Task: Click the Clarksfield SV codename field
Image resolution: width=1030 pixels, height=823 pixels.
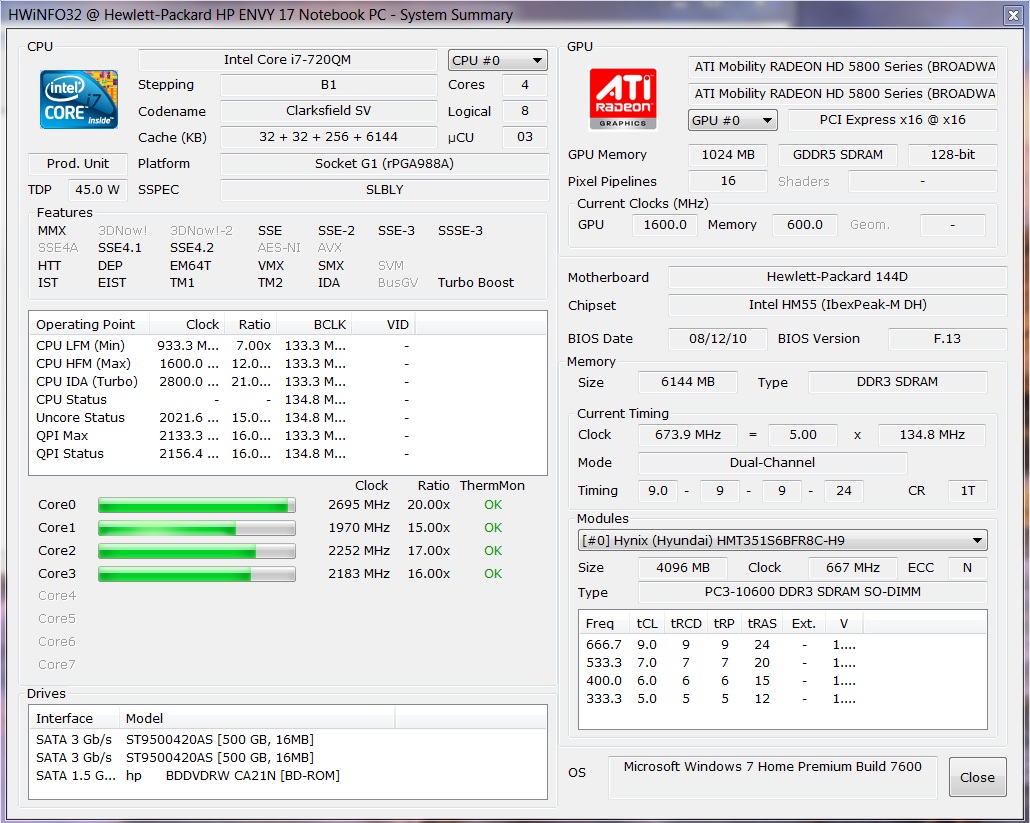Action: pyautogui.click(x=328, y=111)
